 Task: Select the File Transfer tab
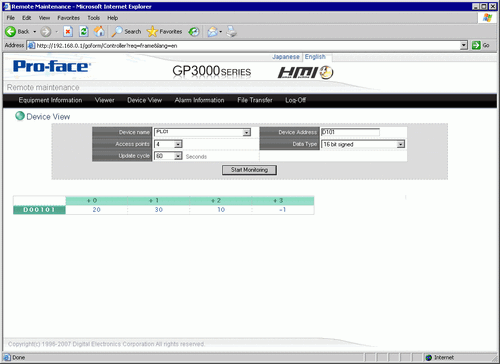point(255,100)
